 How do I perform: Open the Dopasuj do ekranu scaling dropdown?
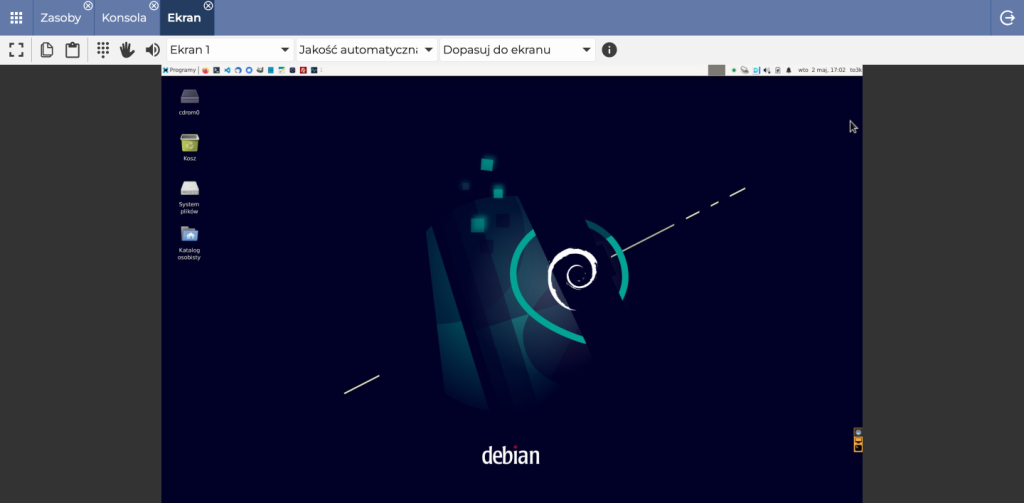click(x=517, y=50)
